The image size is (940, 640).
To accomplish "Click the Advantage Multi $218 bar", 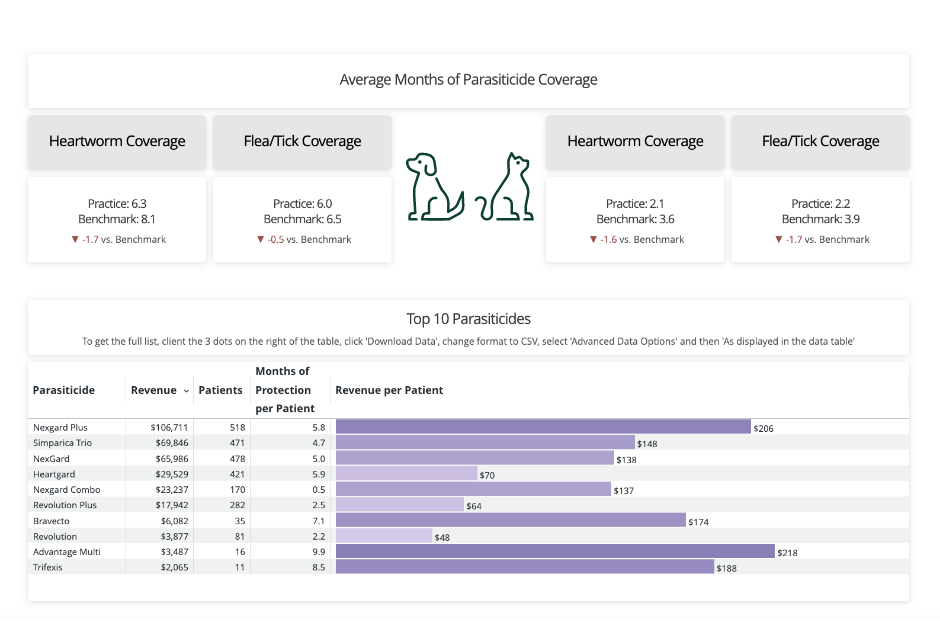I will tap(555, 551).
